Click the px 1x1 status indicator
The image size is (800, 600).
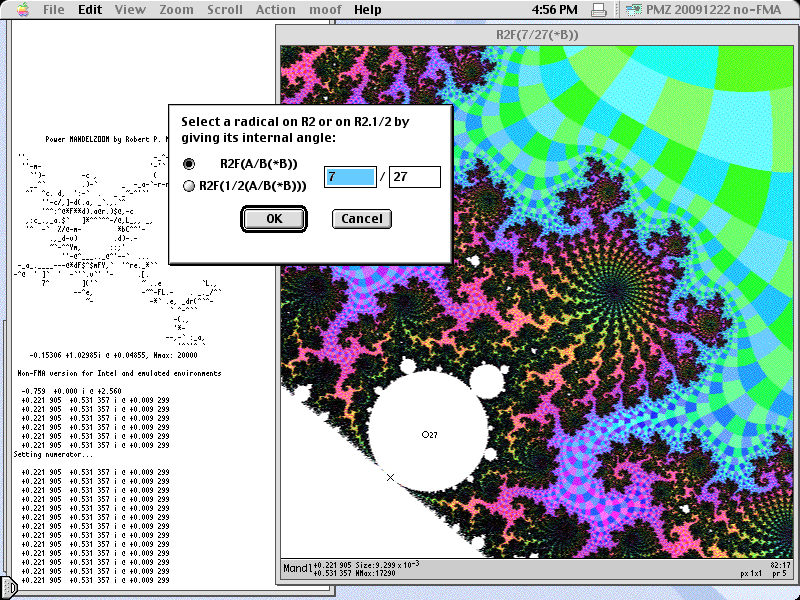point(751,573)
